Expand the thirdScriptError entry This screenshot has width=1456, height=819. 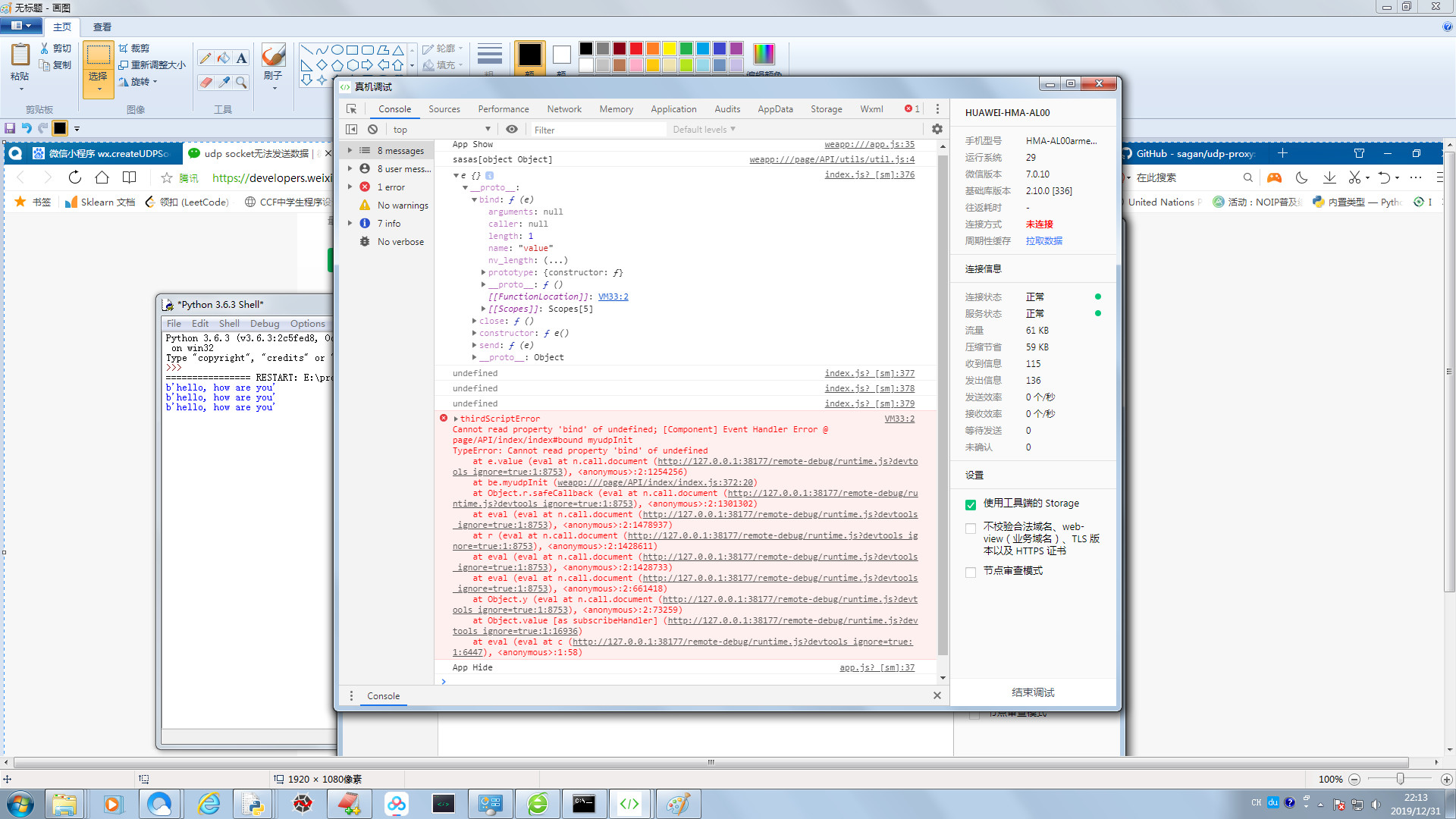[456, 419]
